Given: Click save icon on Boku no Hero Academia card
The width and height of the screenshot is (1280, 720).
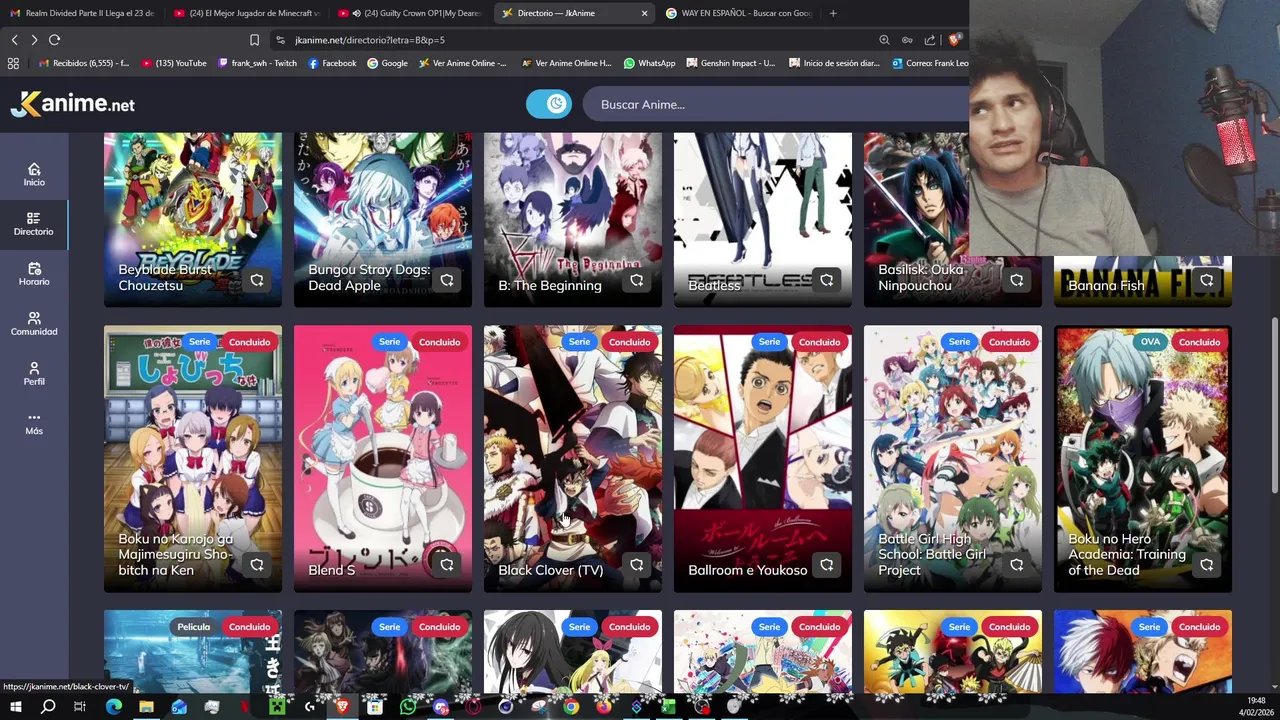Looking at the screenshot, I should pos(1207,565).
